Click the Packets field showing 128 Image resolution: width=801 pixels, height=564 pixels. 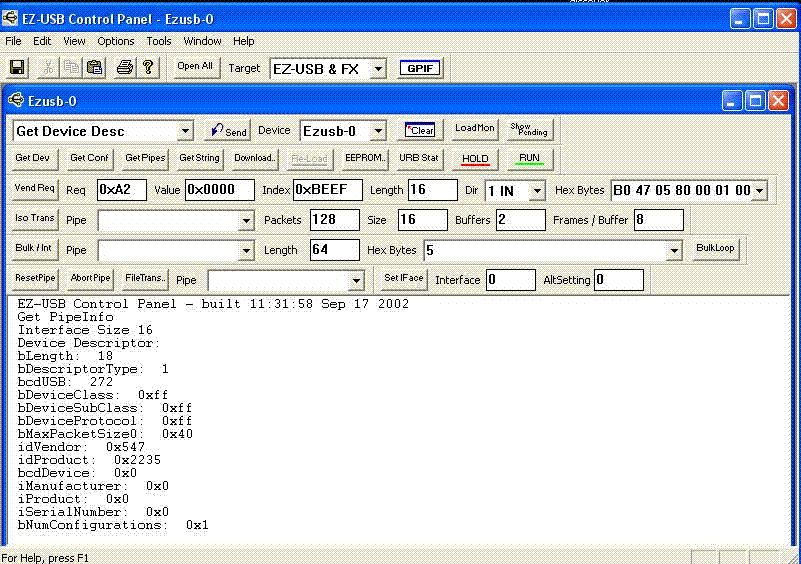pyautogui.click(x=334, y=220)
